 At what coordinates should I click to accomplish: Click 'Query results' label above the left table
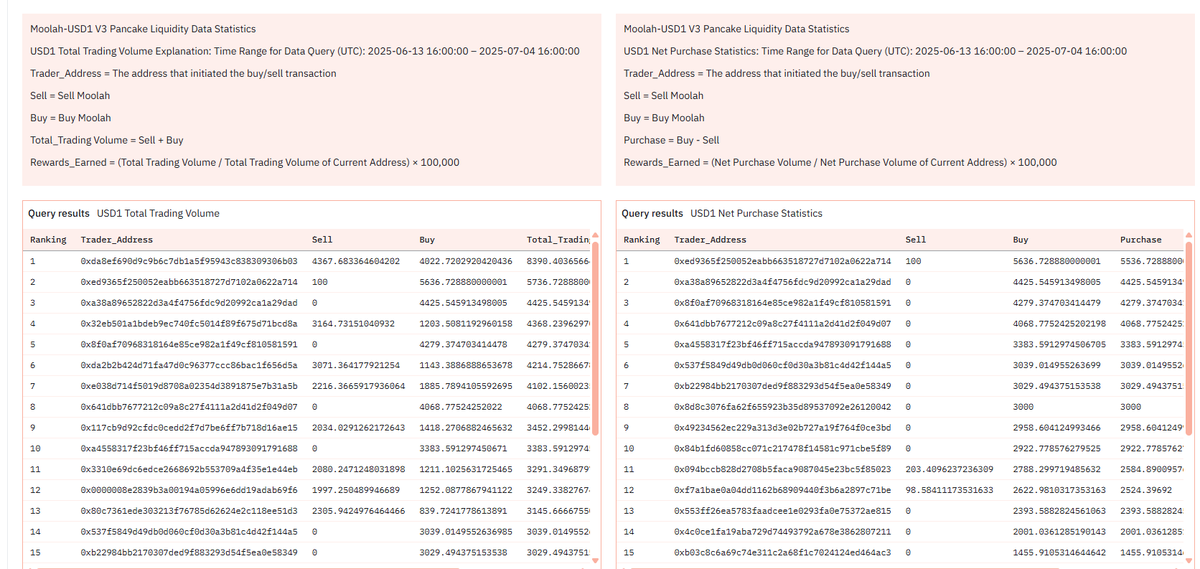[x=60, y=214]
